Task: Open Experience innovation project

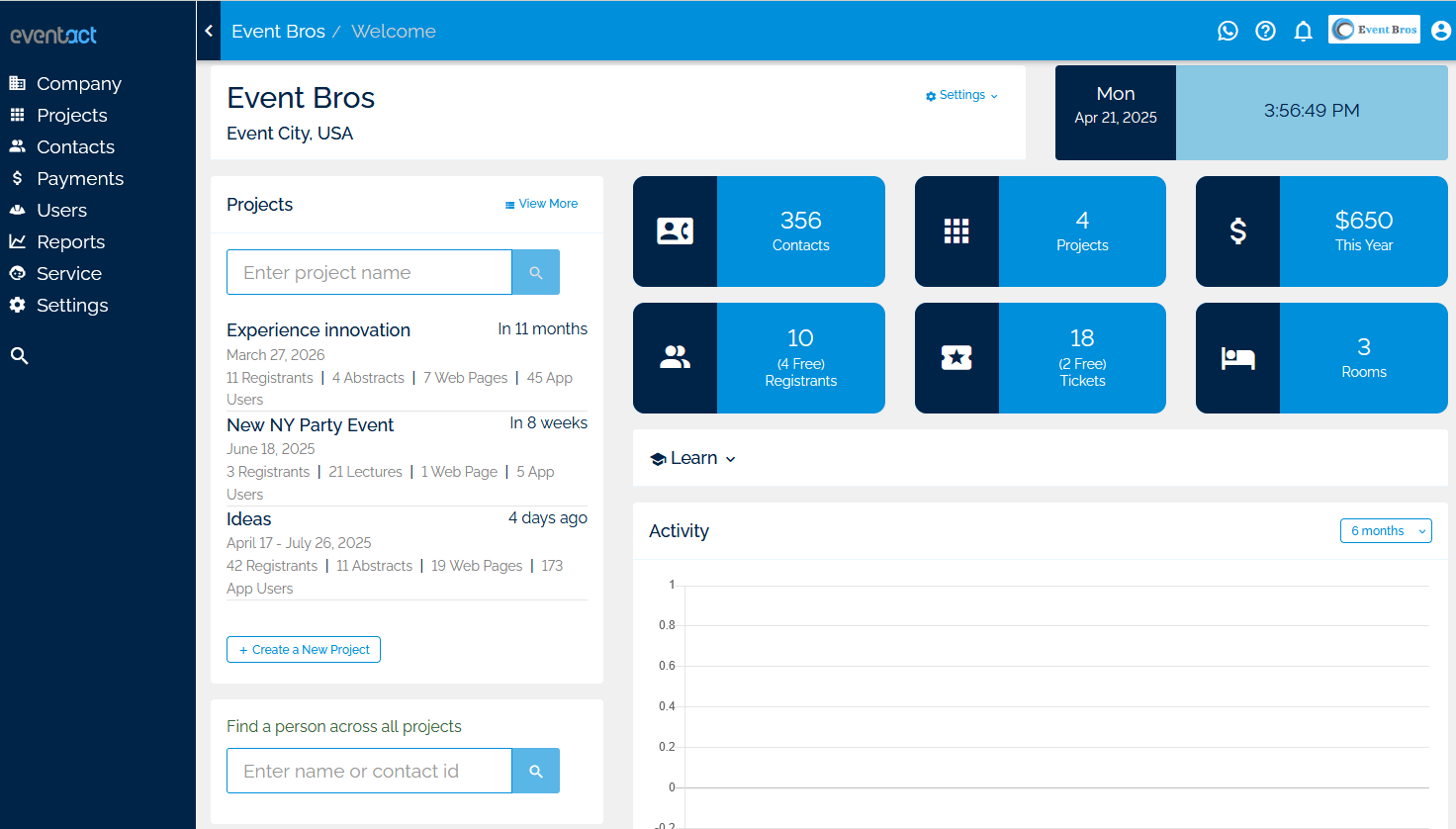Action: 318,330
